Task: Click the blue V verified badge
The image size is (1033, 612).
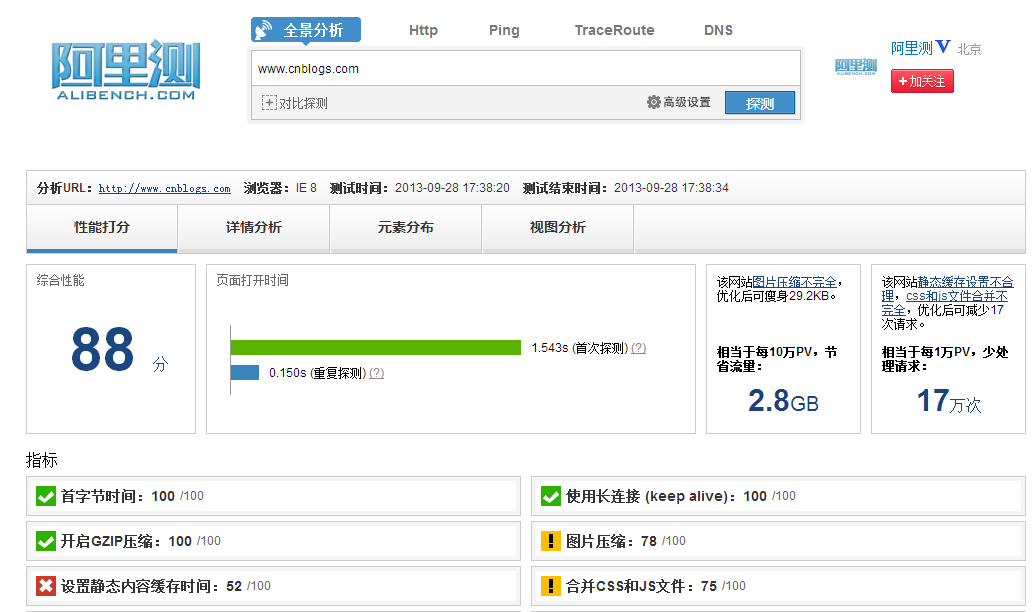Action: (943, 47)
